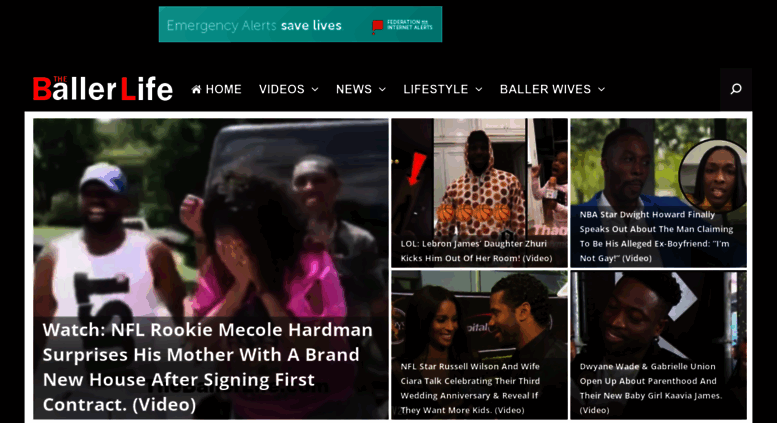Click The Baller Life logo
The width and height of the screenshot is (777, 423).
click(103, 89)
